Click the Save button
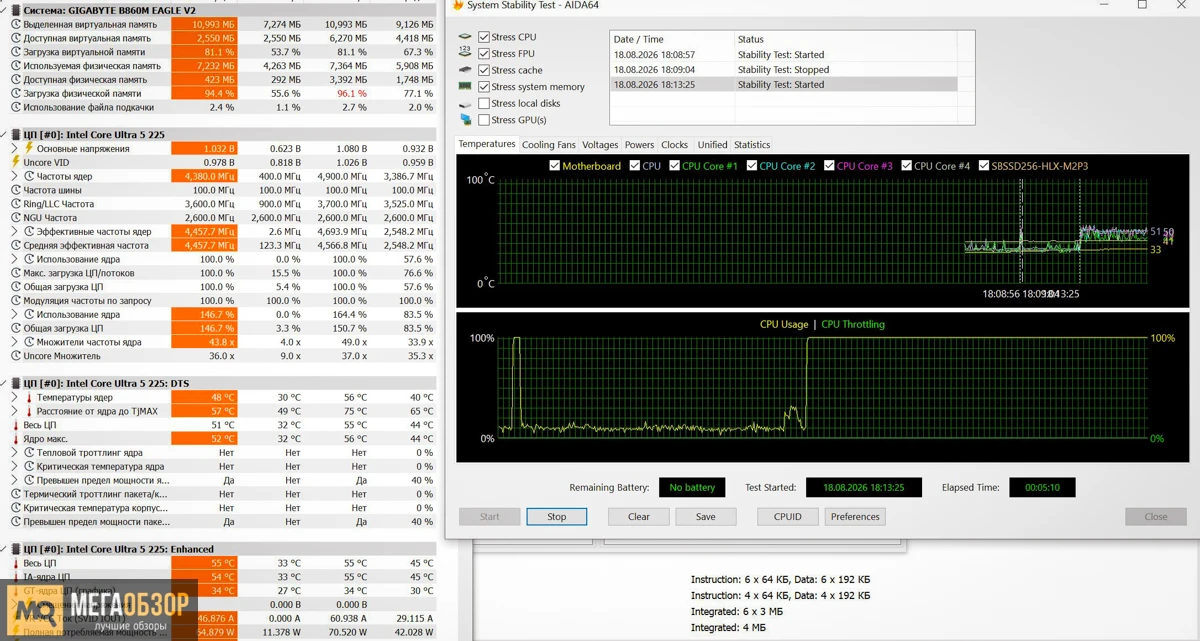This screenshot has height=641, width=1200. coord(706,517)
